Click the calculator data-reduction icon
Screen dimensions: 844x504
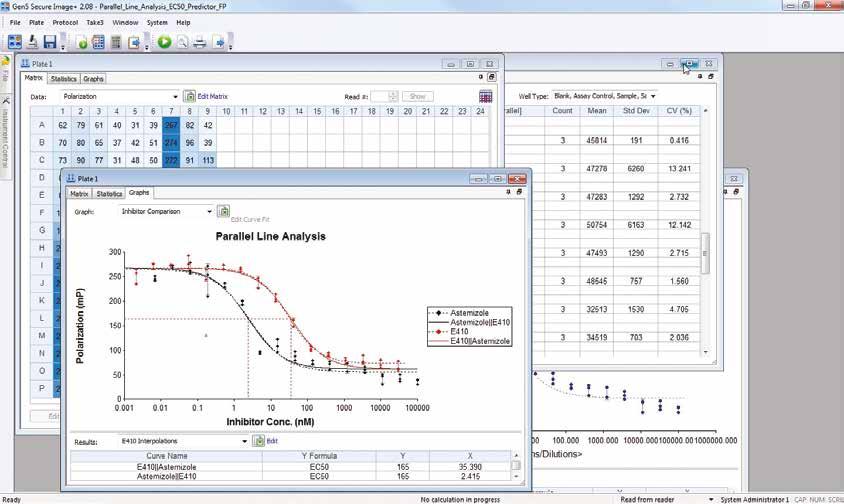point(116,42)
